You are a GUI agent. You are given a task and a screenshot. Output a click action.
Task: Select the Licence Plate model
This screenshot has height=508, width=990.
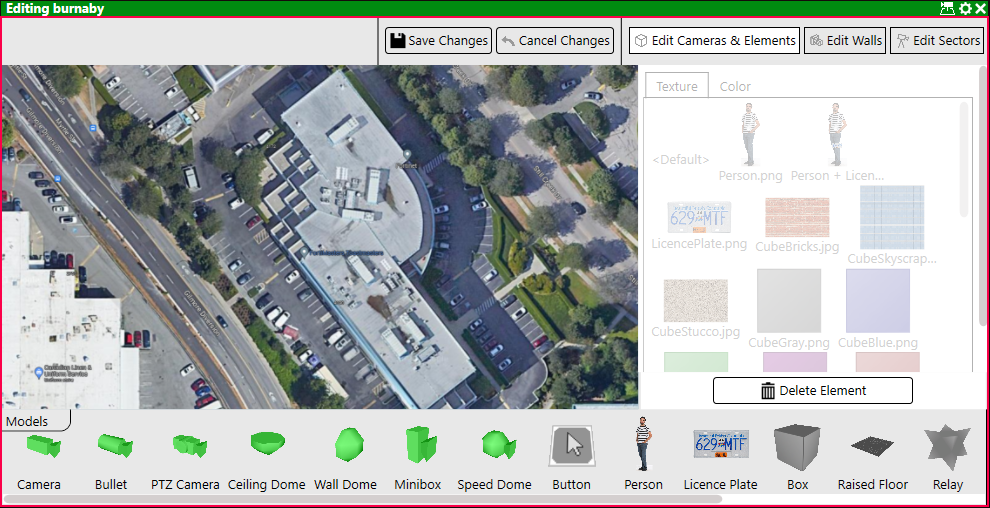[x=721, y=444]
